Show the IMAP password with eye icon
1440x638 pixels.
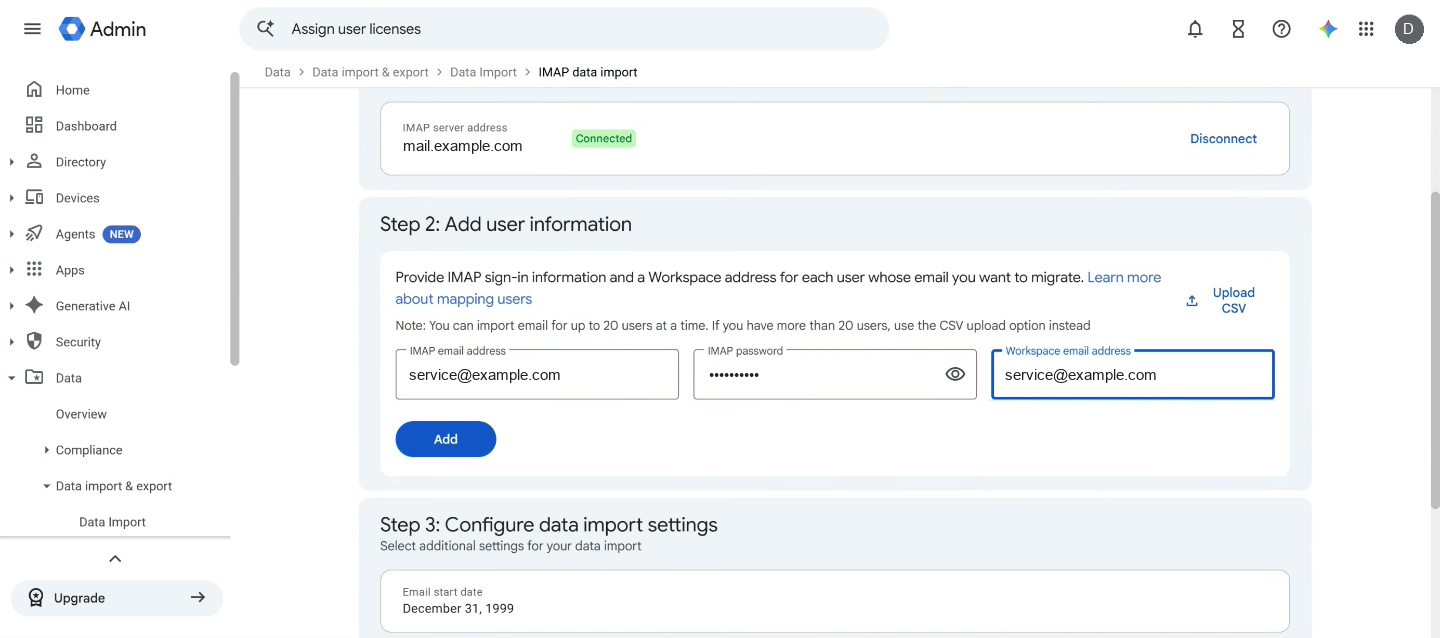tap(955, 374)
